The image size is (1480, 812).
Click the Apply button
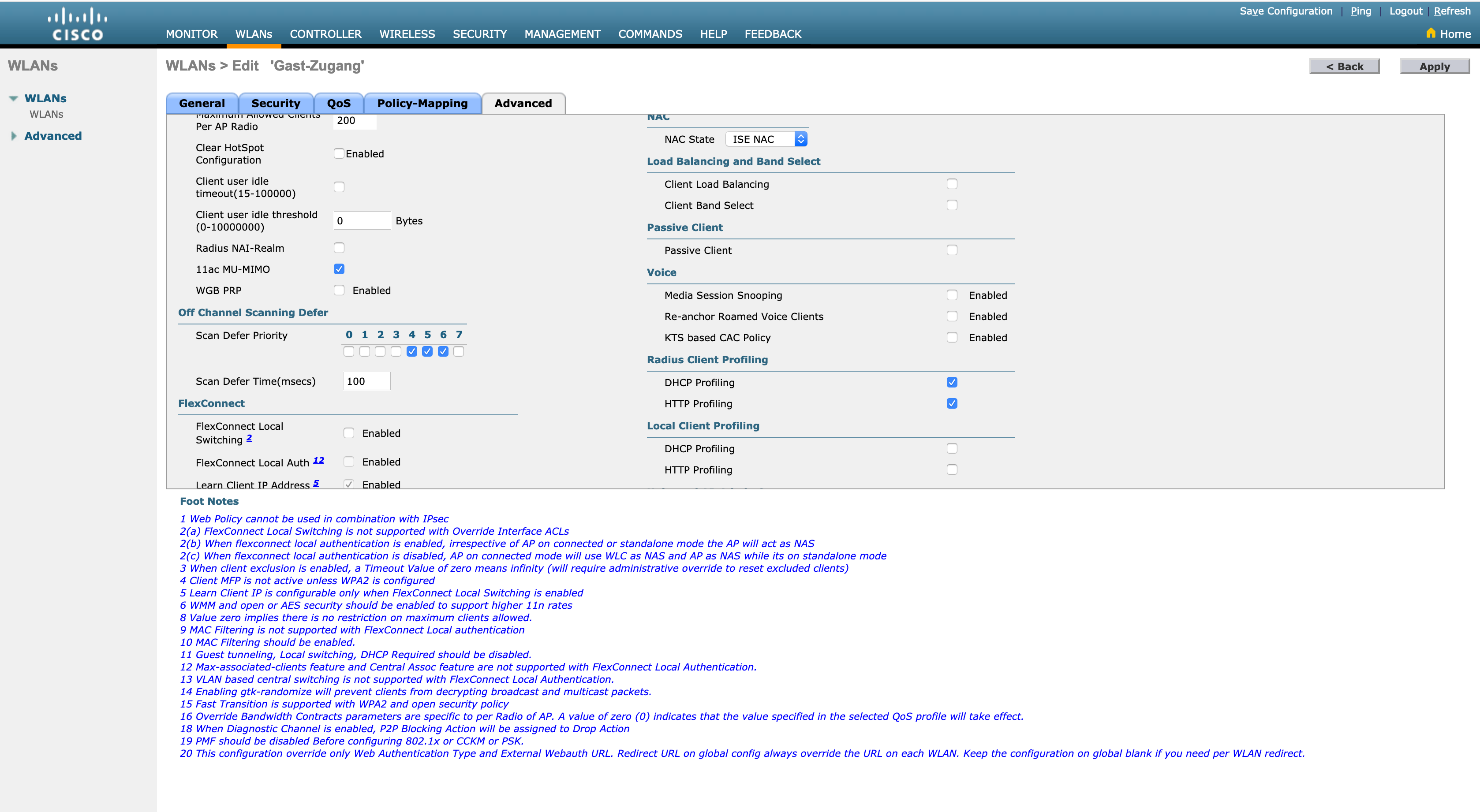click(x=1434, y=66)
